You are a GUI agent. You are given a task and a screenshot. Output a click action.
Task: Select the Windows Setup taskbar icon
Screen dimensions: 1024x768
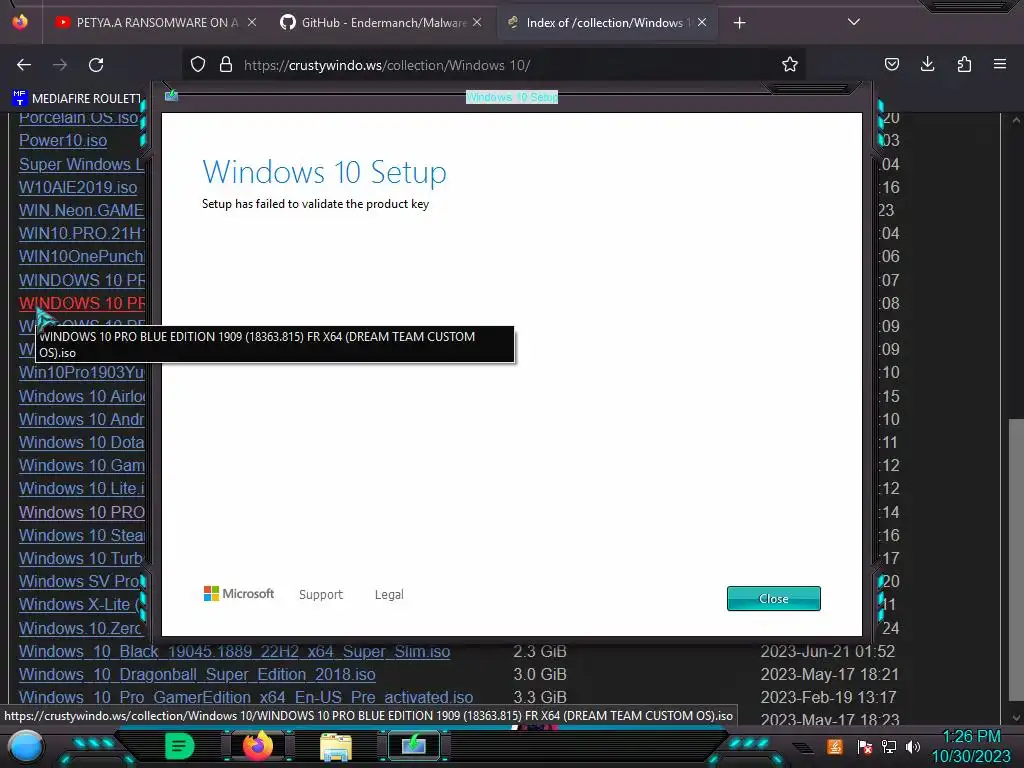point(413,746)
